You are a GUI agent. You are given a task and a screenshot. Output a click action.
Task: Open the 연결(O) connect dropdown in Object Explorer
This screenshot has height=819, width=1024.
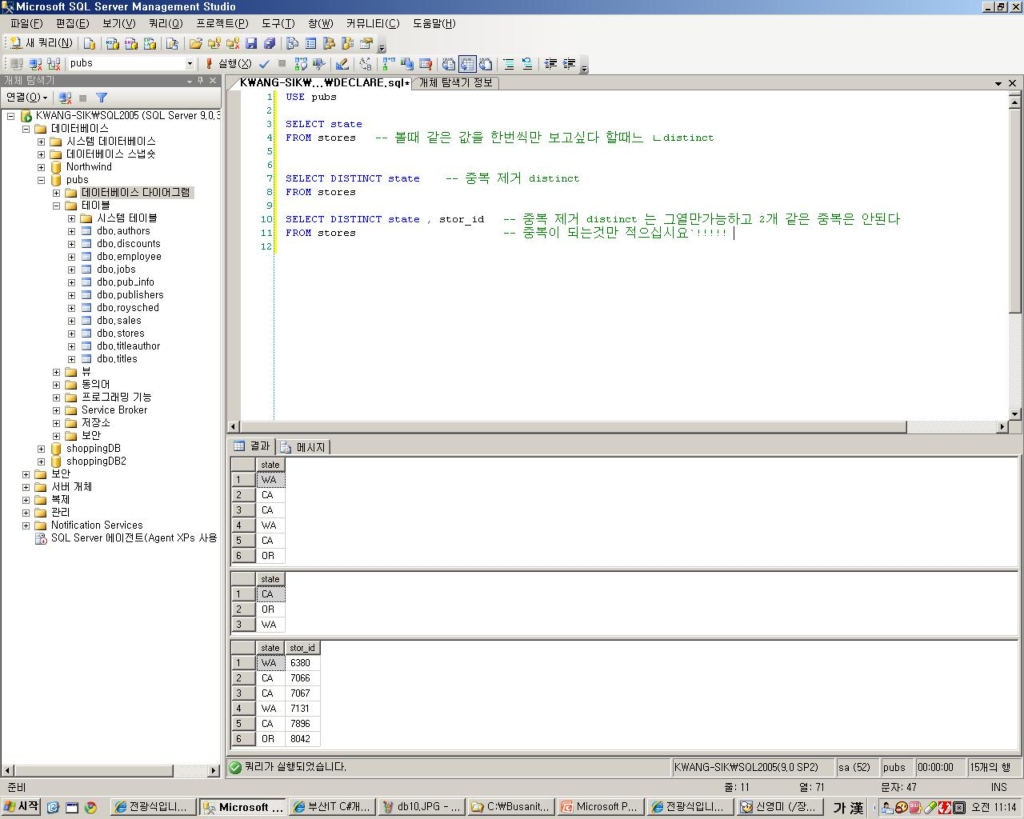(27, 97)
